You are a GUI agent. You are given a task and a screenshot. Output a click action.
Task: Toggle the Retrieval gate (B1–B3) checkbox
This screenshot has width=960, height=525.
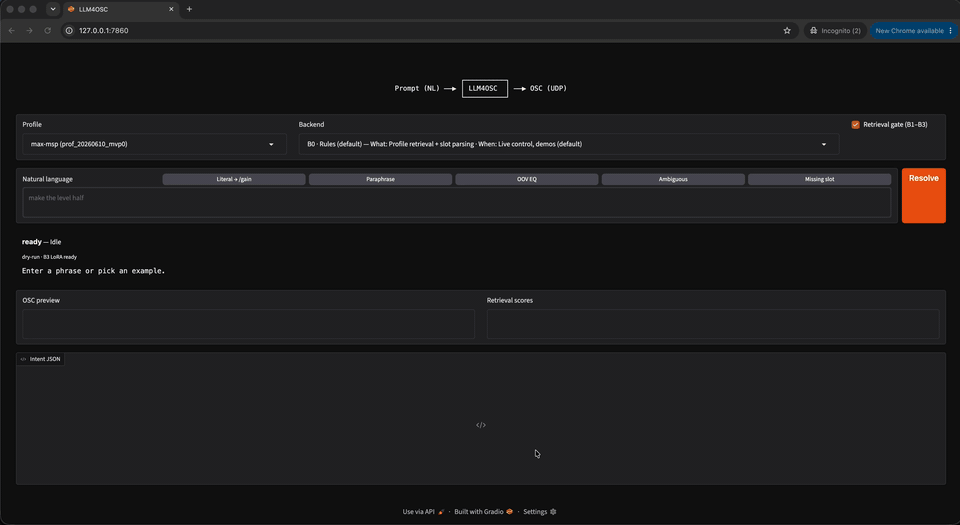pos(855,125)
